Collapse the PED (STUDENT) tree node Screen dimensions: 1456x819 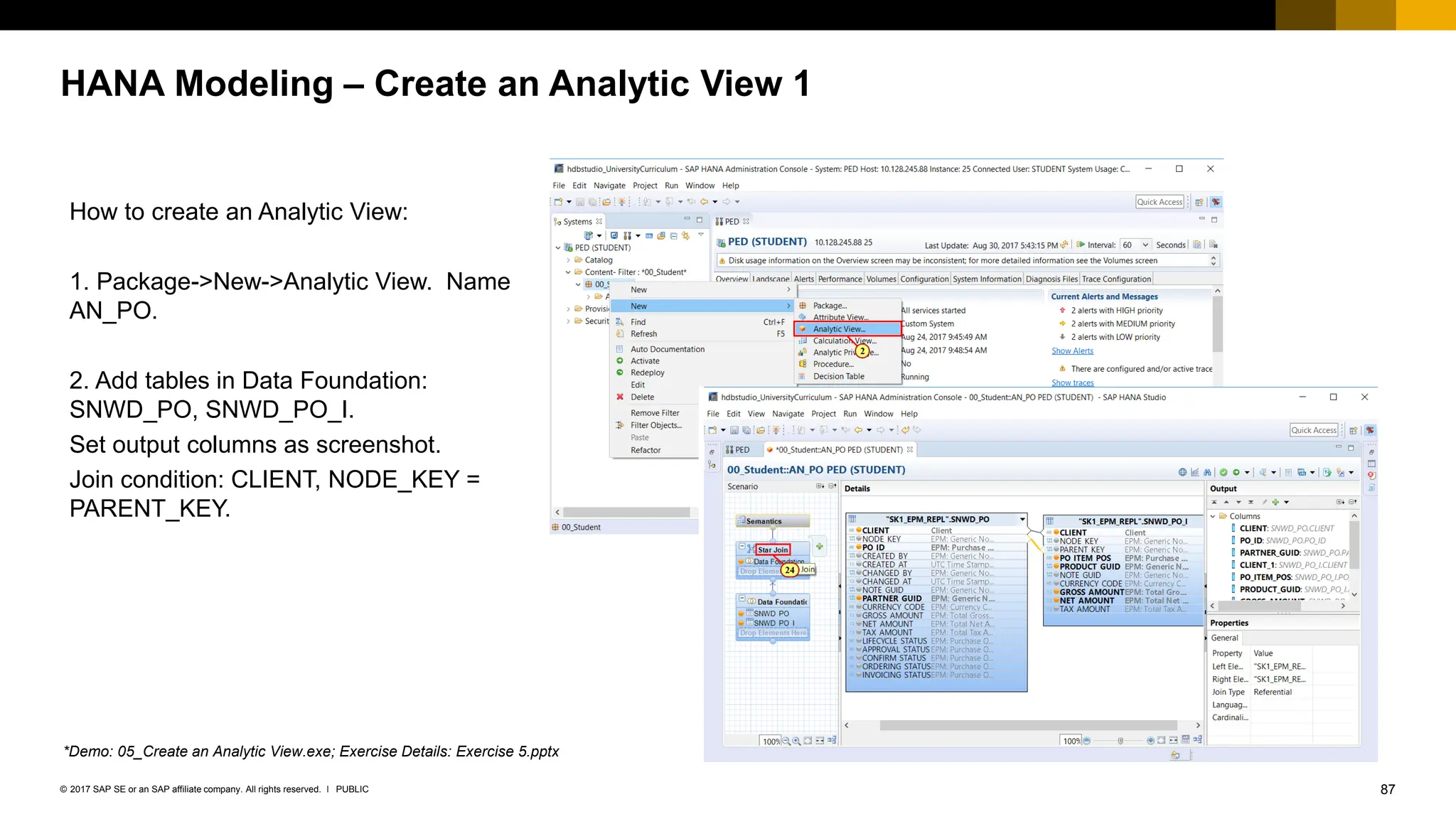(558, 248)
